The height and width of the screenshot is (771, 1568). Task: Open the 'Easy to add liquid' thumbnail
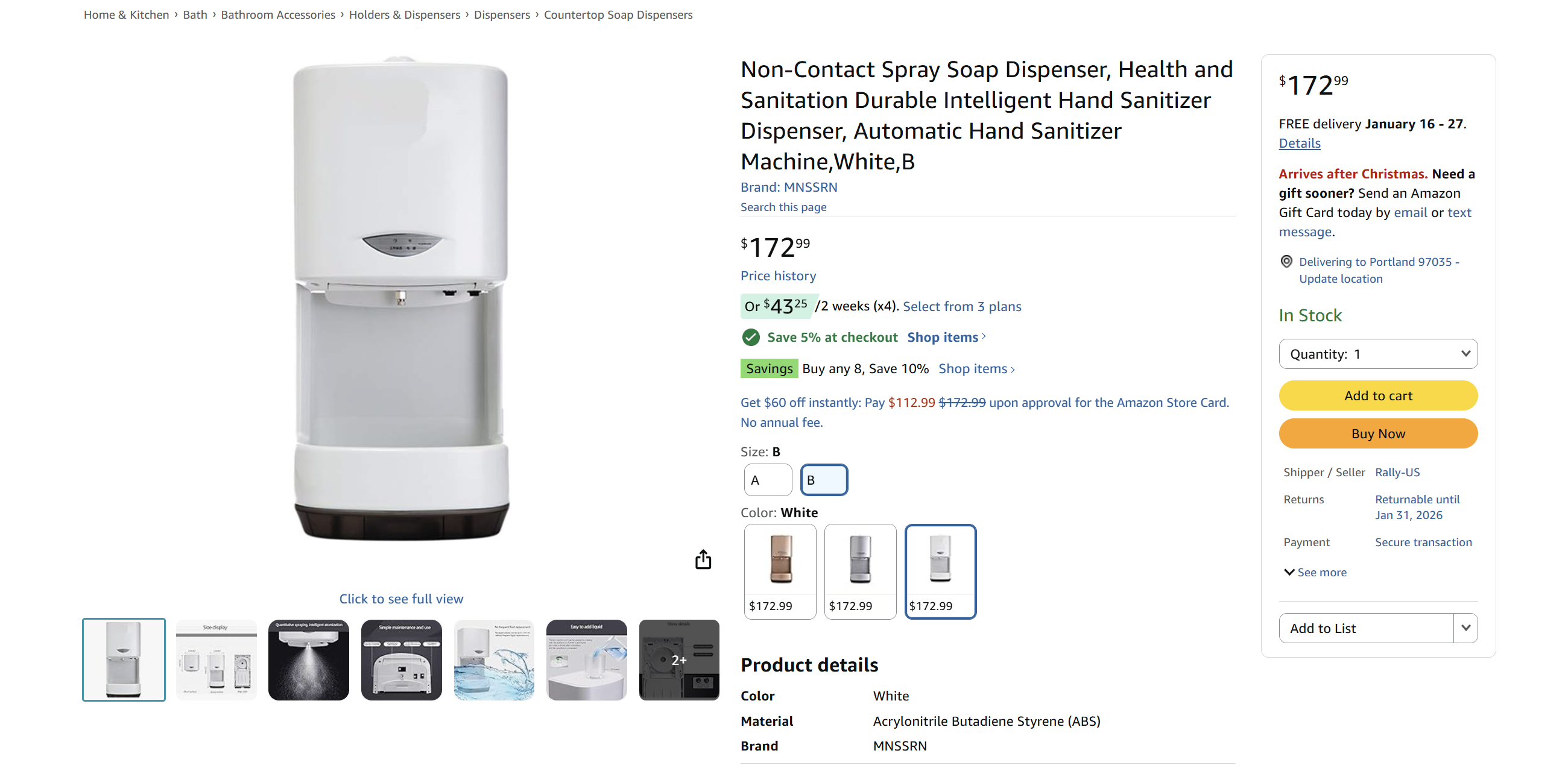[x=586, y=659]
